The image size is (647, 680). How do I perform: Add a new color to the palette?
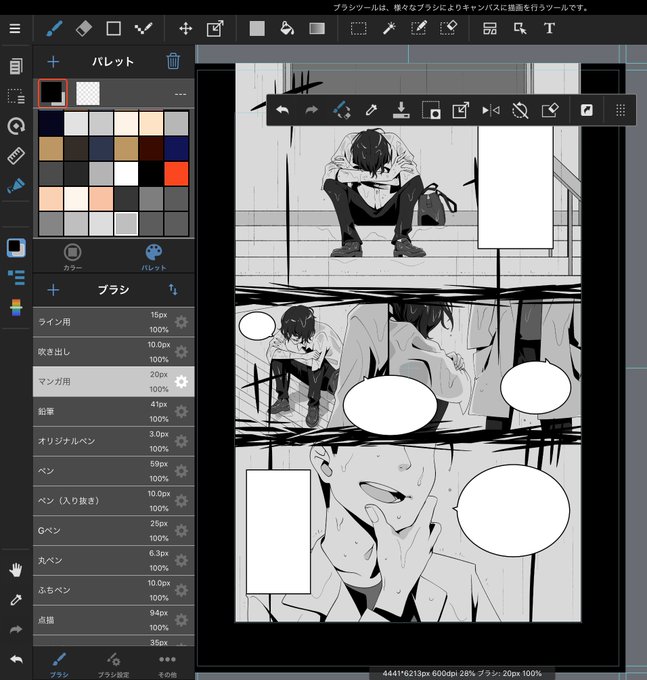53,62
